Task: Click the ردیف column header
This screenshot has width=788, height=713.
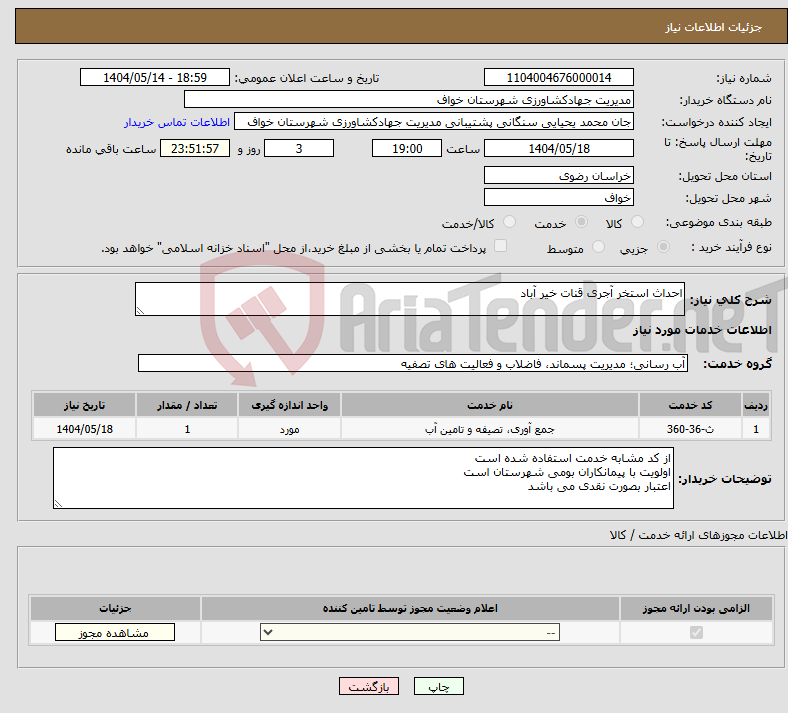Action: click(756, 405)
